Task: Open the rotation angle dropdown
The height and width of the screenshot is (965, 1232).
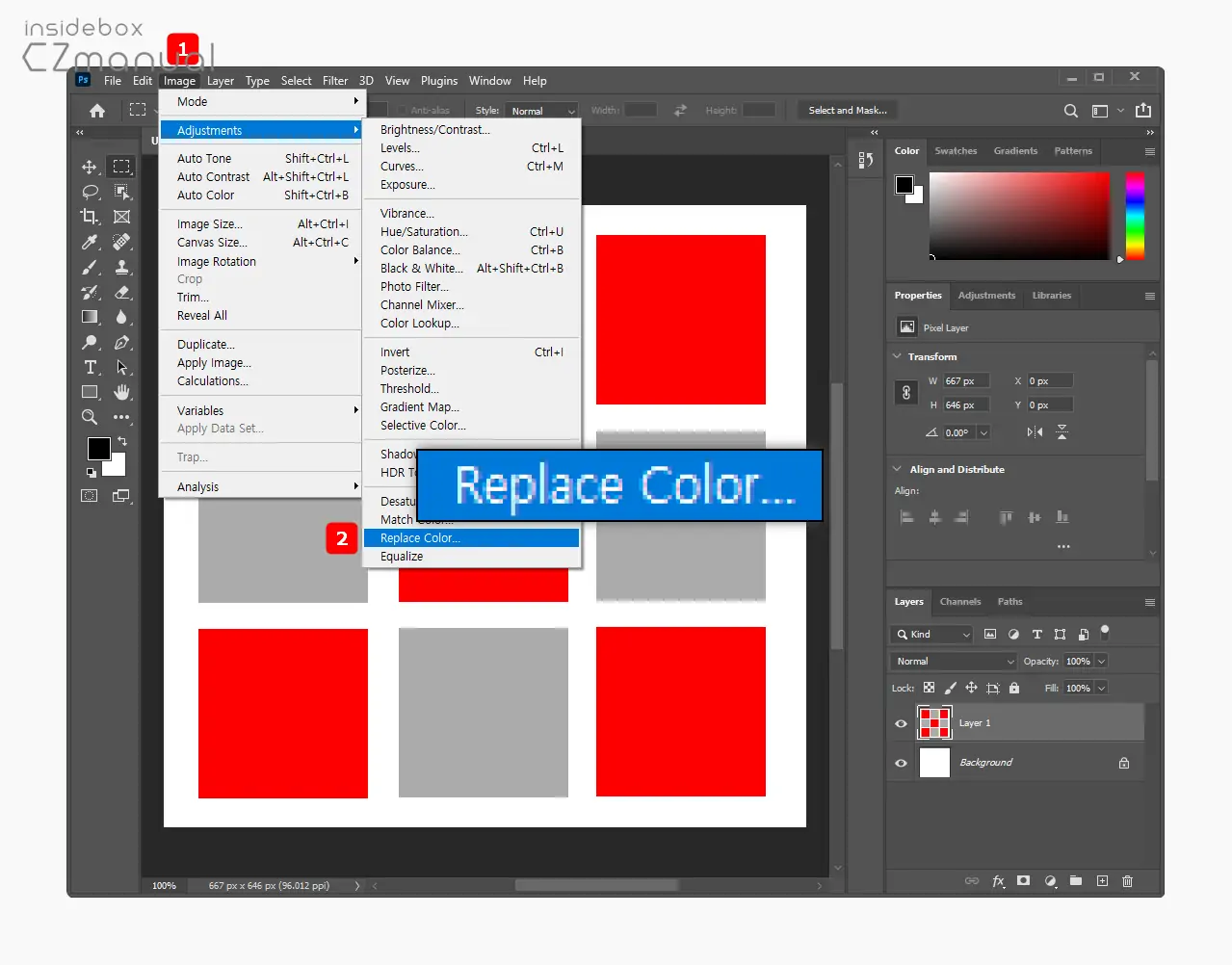Action: pos(983,432)
